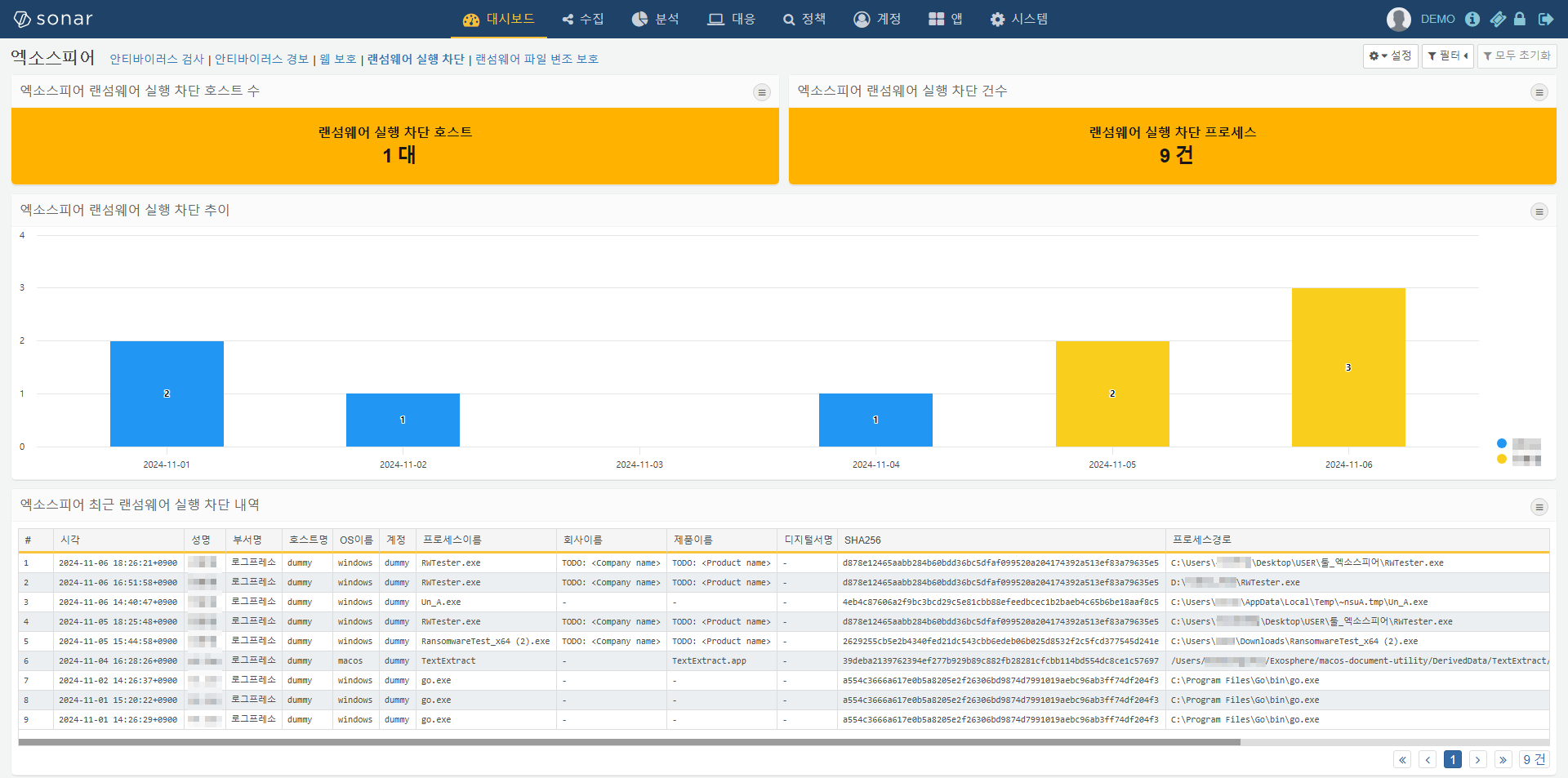
Task: Sort by the OS이름 column header
Action: tap(356, 540)
